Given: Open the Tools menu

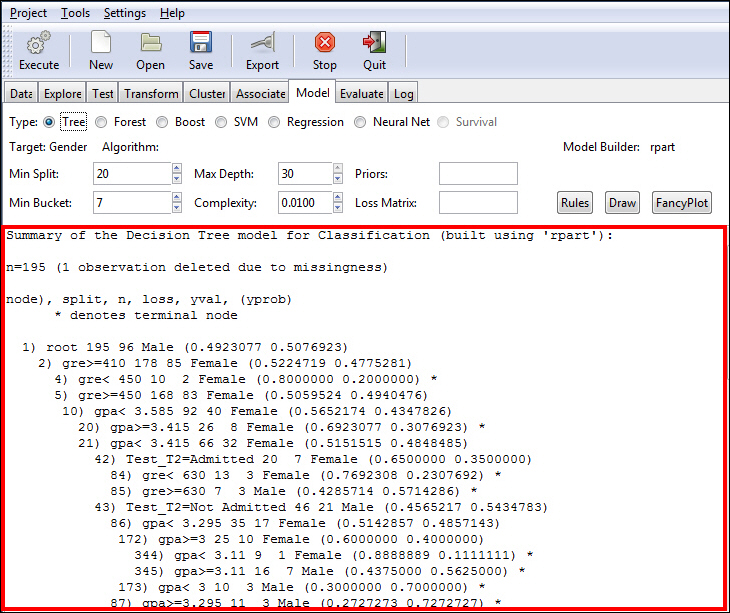Looking at the screenshot, I should point(75,13).
